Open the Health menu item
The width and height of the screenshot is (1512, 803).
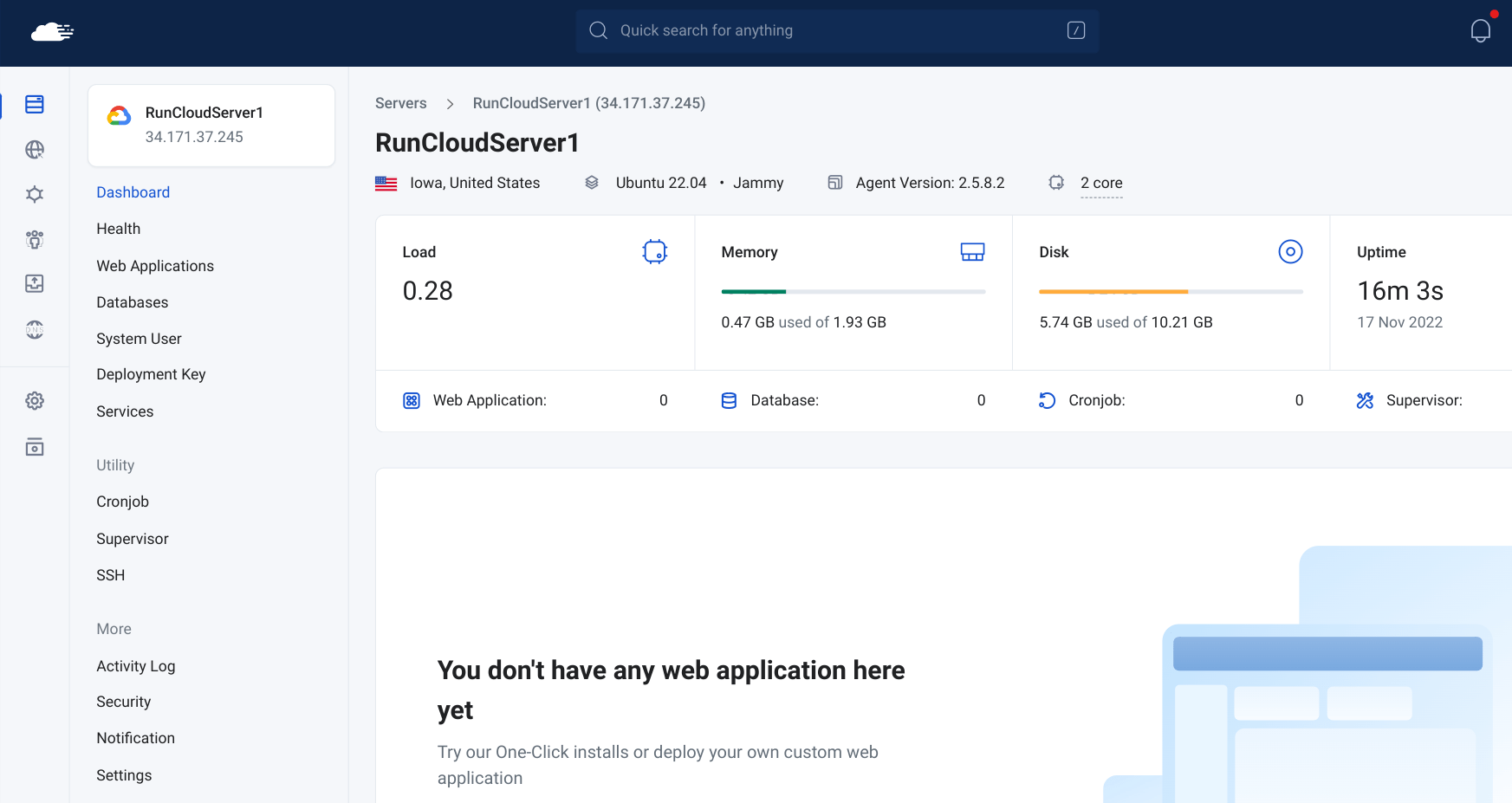click(119, 229)
